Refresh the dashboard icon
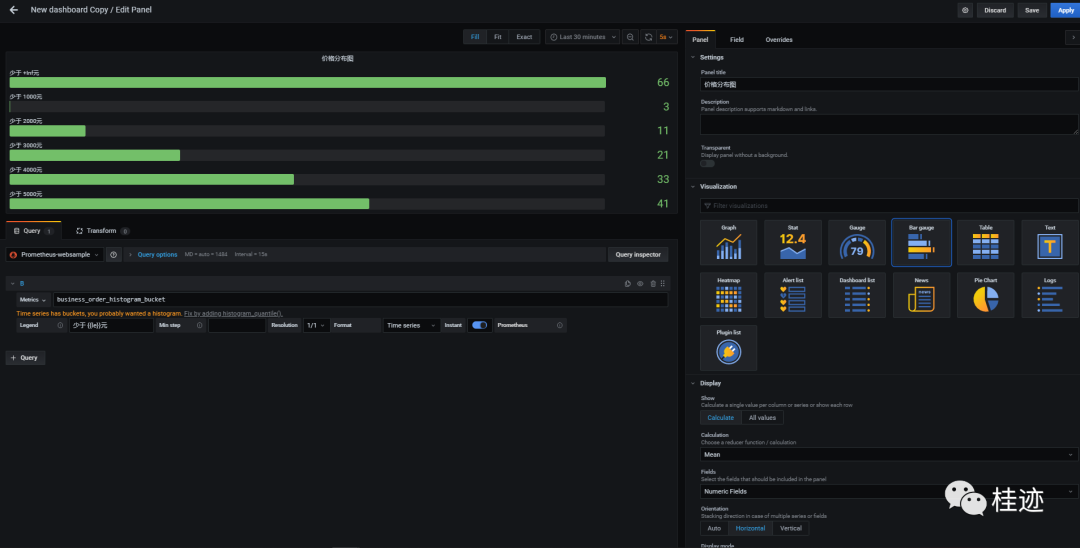1080x548 pixels. tap(648, 37)
